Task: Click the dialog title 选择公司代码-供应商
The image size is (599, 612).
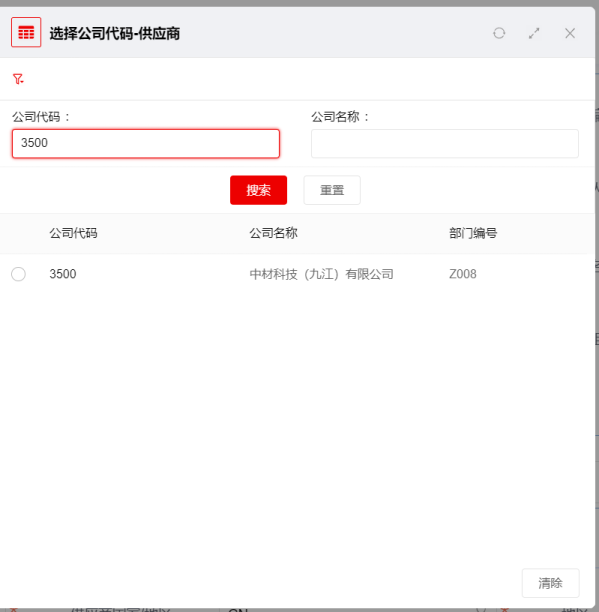Action: pyautogui.click(x=115, y=34)
